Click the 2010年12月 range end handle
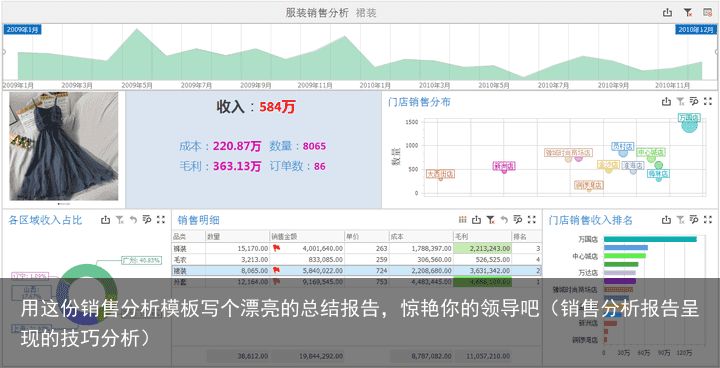 [x=695, y=29]
